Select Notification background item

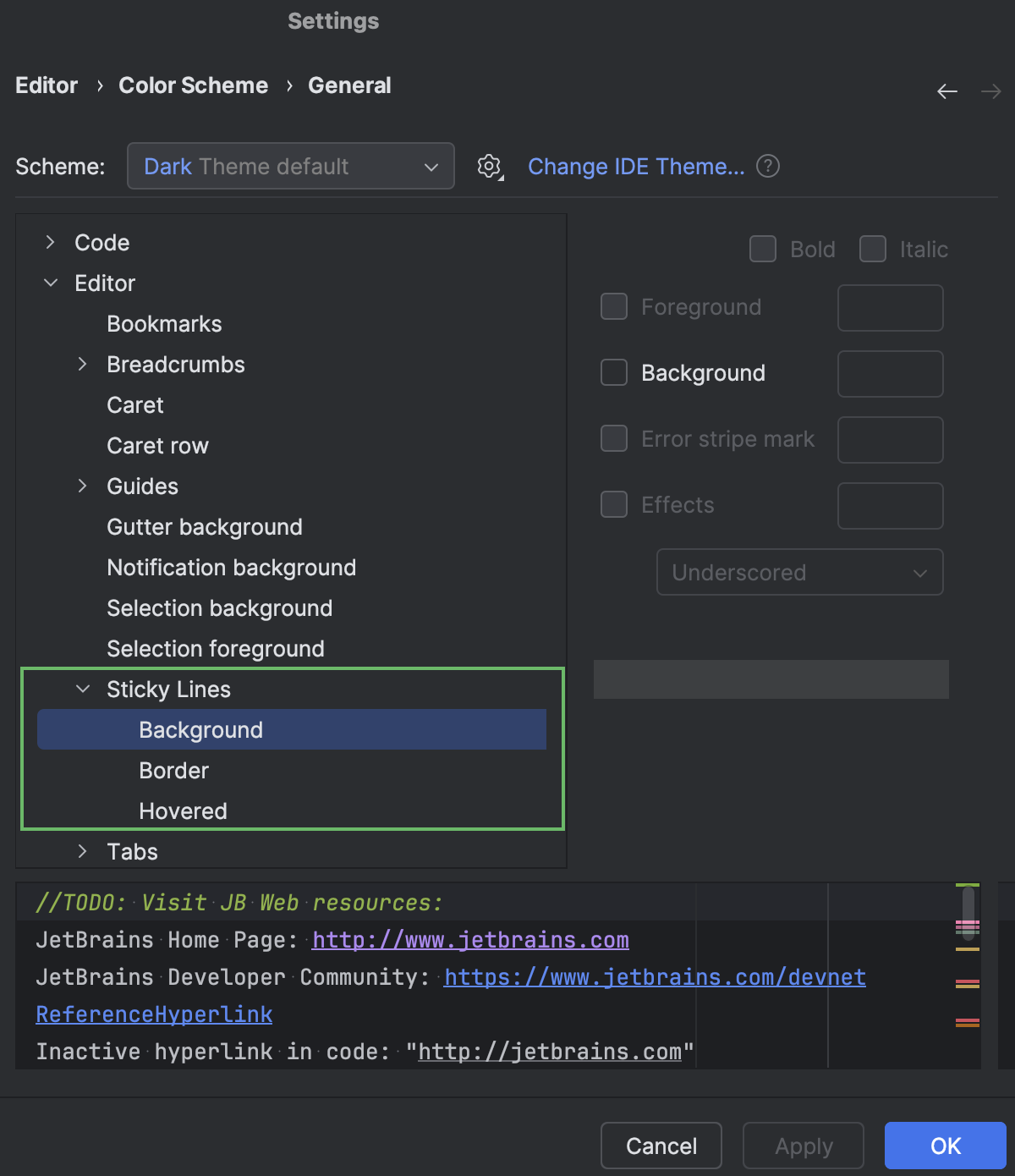tap(232, 567)
